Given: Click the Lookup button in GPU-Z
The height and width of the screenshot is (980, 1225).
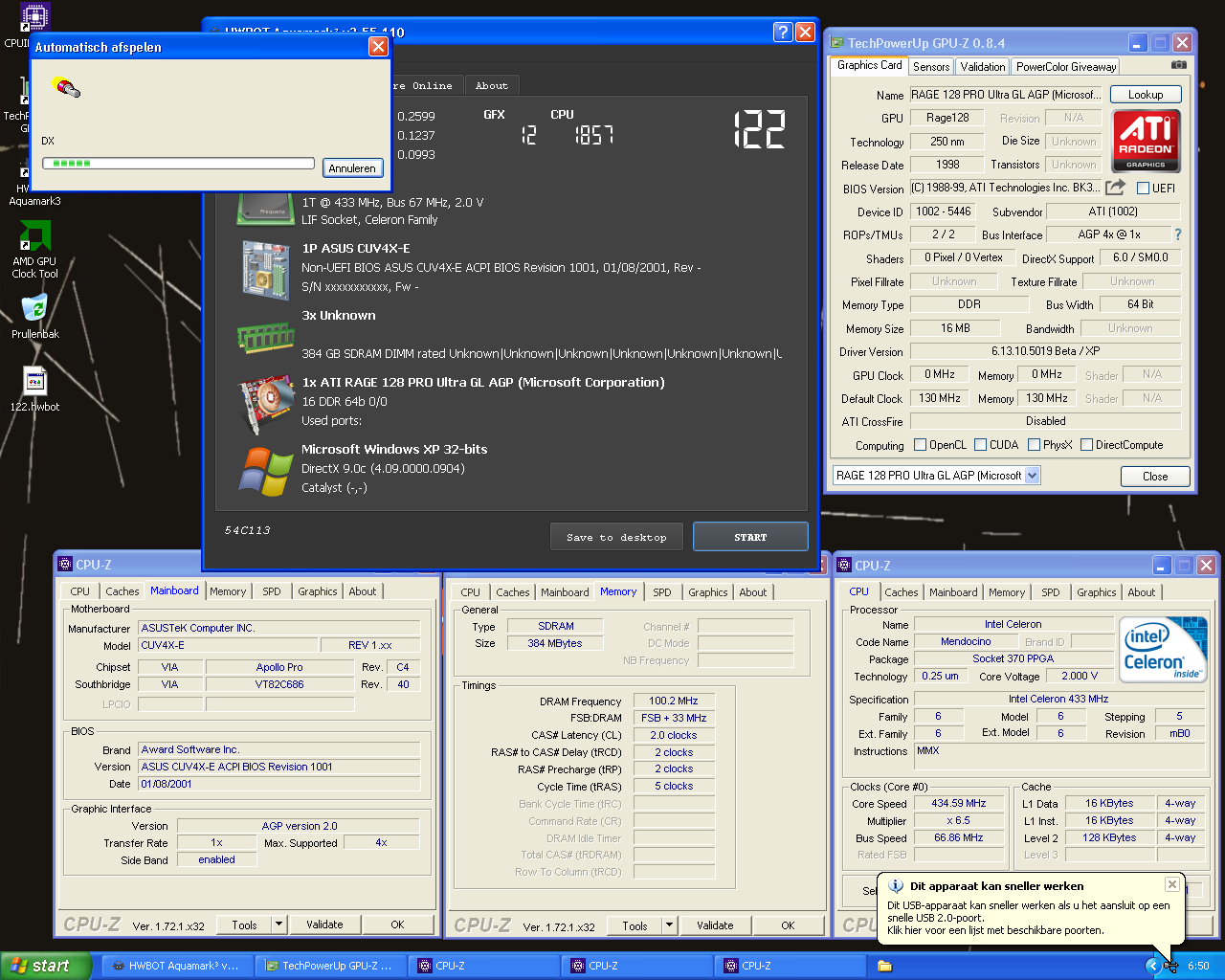Looking at the screenshot, I should 1146,95.
